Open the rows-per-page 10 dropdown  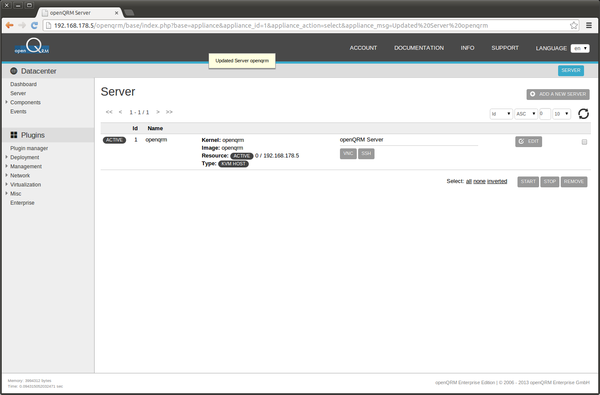pos(561,114)
